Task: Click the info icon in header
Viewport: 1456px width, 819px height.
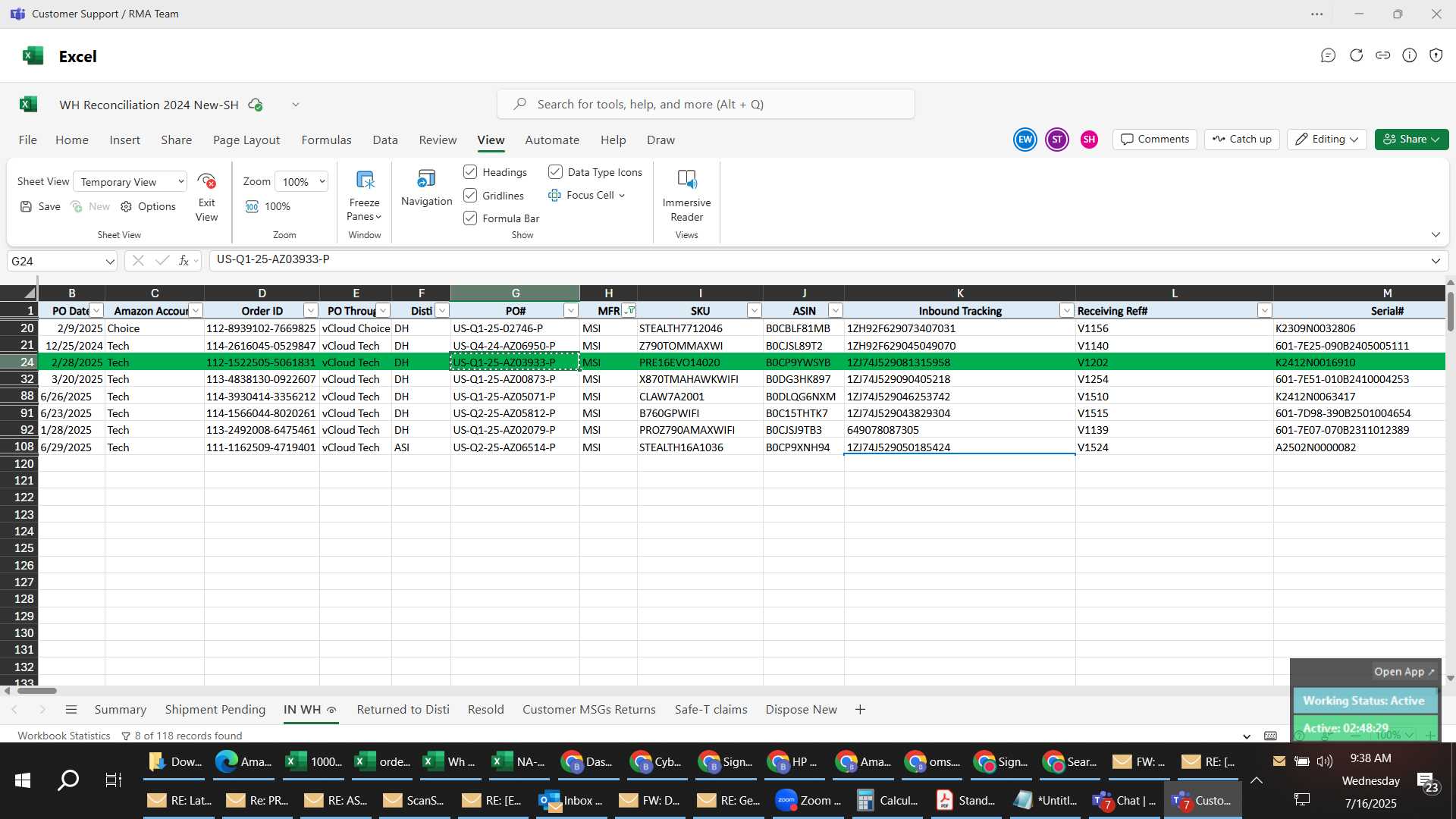Action: click(1410, 55)
